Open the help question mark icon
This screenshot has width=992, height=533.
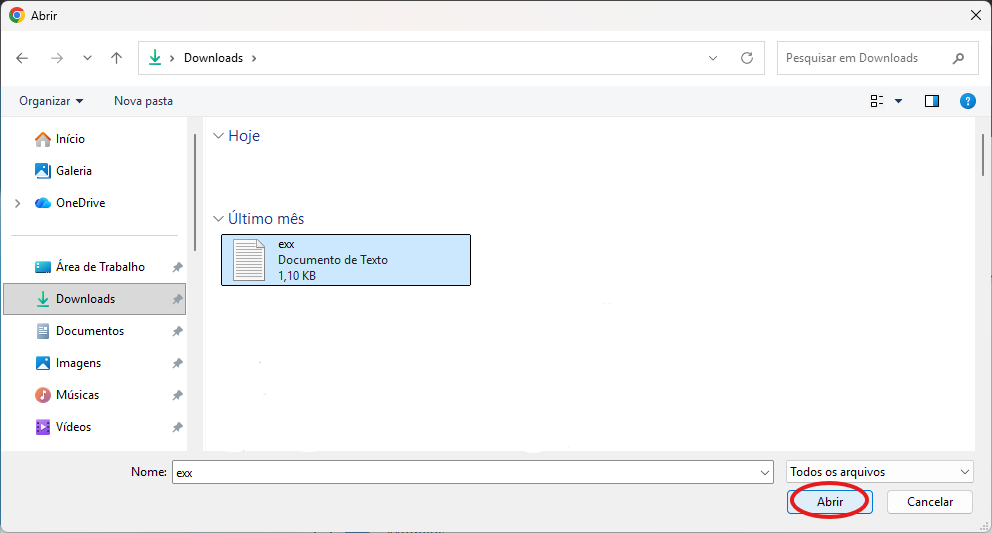[967, 101]
